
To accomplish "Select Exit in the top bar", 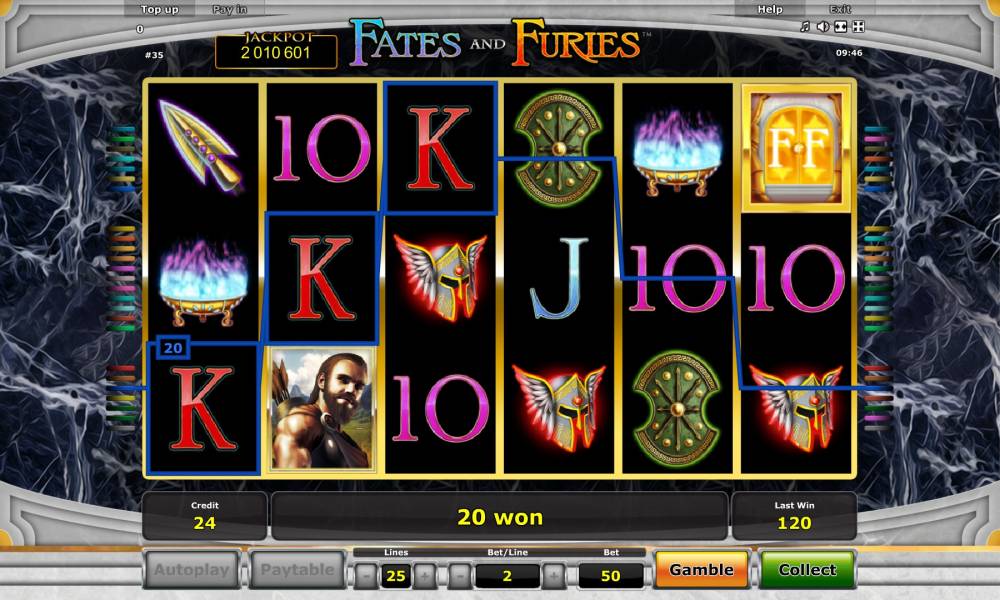I will (840, 10).
